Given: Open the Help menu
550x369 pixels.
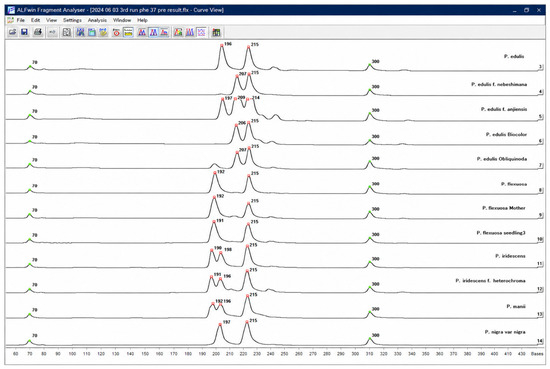Looking at the screenshot, I should click(142, 20).
